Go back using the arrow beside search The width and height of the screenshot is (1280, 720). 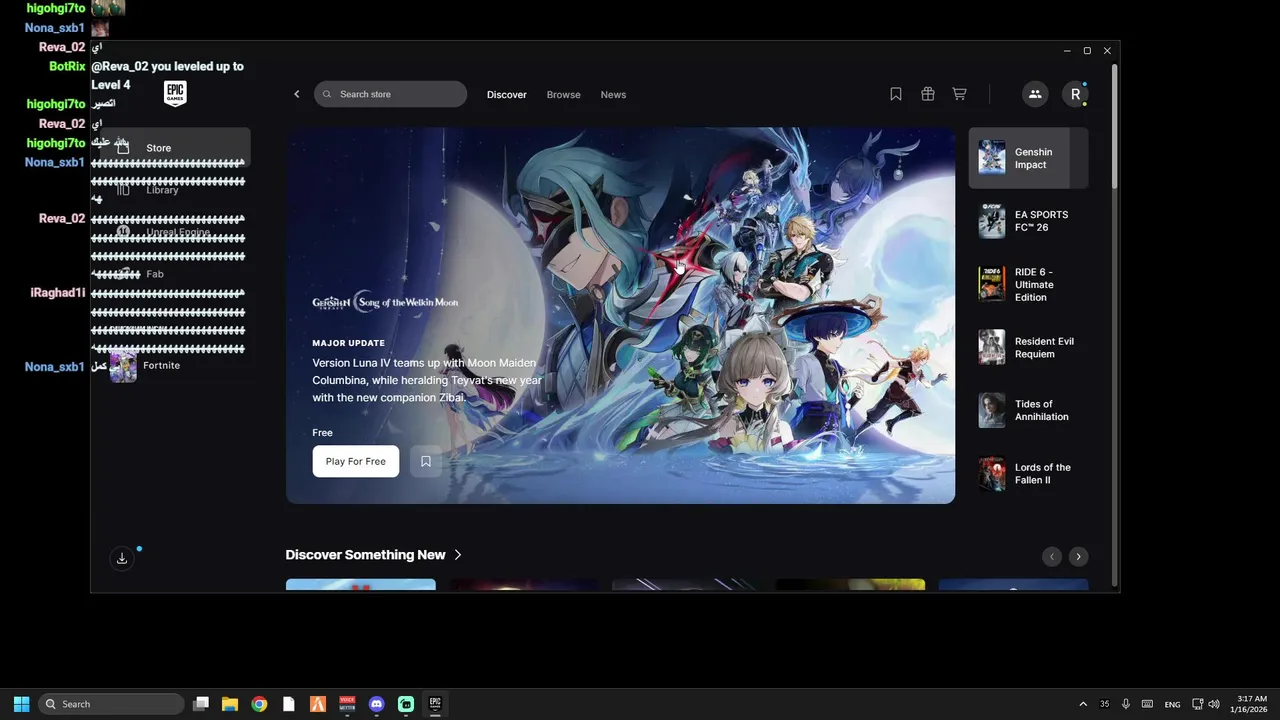(x=296, y=94)
